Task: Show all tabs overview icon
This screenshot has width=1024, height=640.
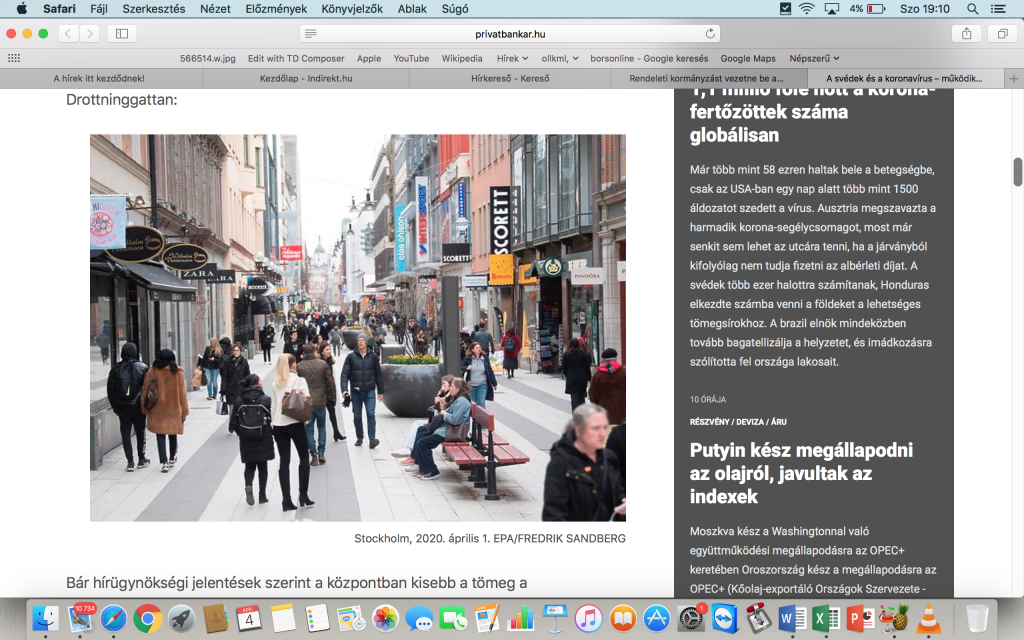Action: [x=1001, y=33]
